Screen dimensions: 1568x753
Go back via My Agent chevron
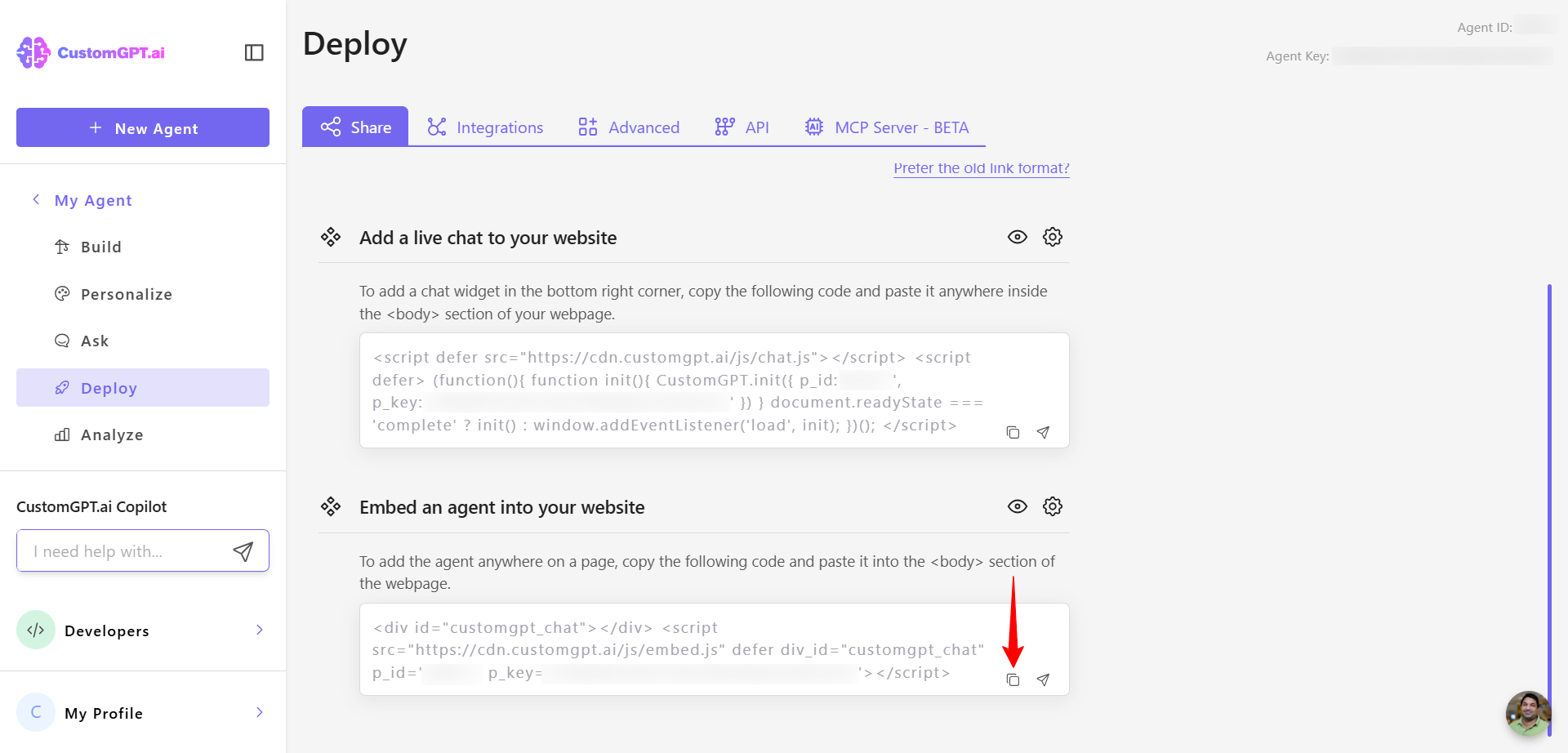[x=36, y=199]
